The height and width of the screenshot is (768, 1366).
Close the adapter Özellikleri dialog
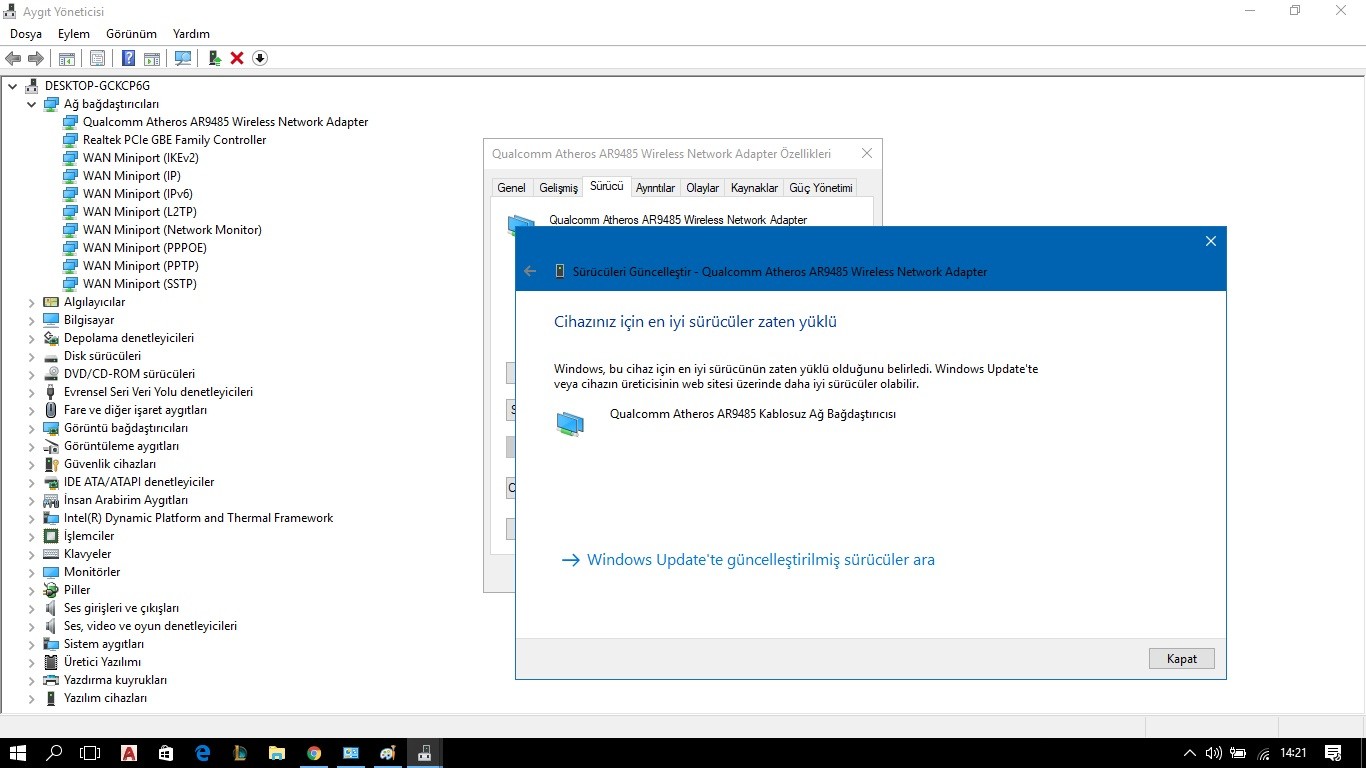tap(867, 153)
